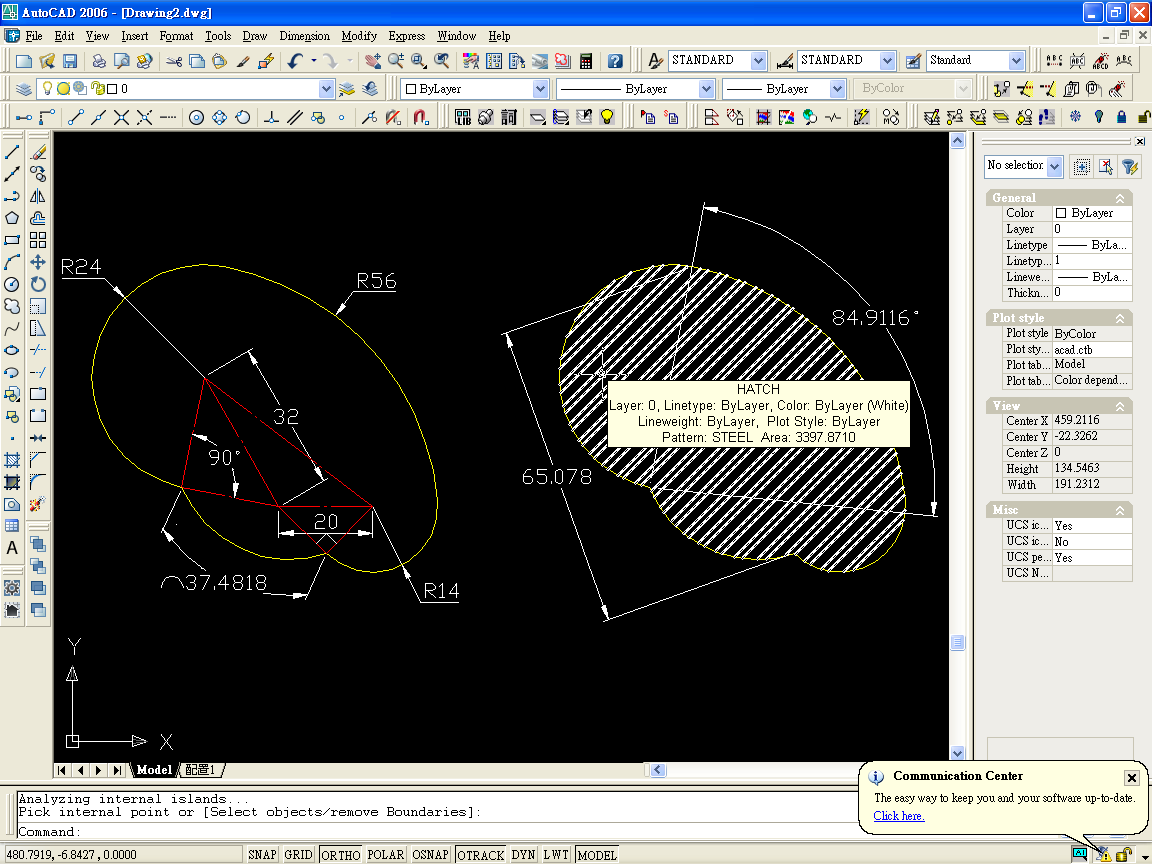Open the lineweight control ByLayer dropdown
This screenshot has width=1152, height=864.
point(837,89)
